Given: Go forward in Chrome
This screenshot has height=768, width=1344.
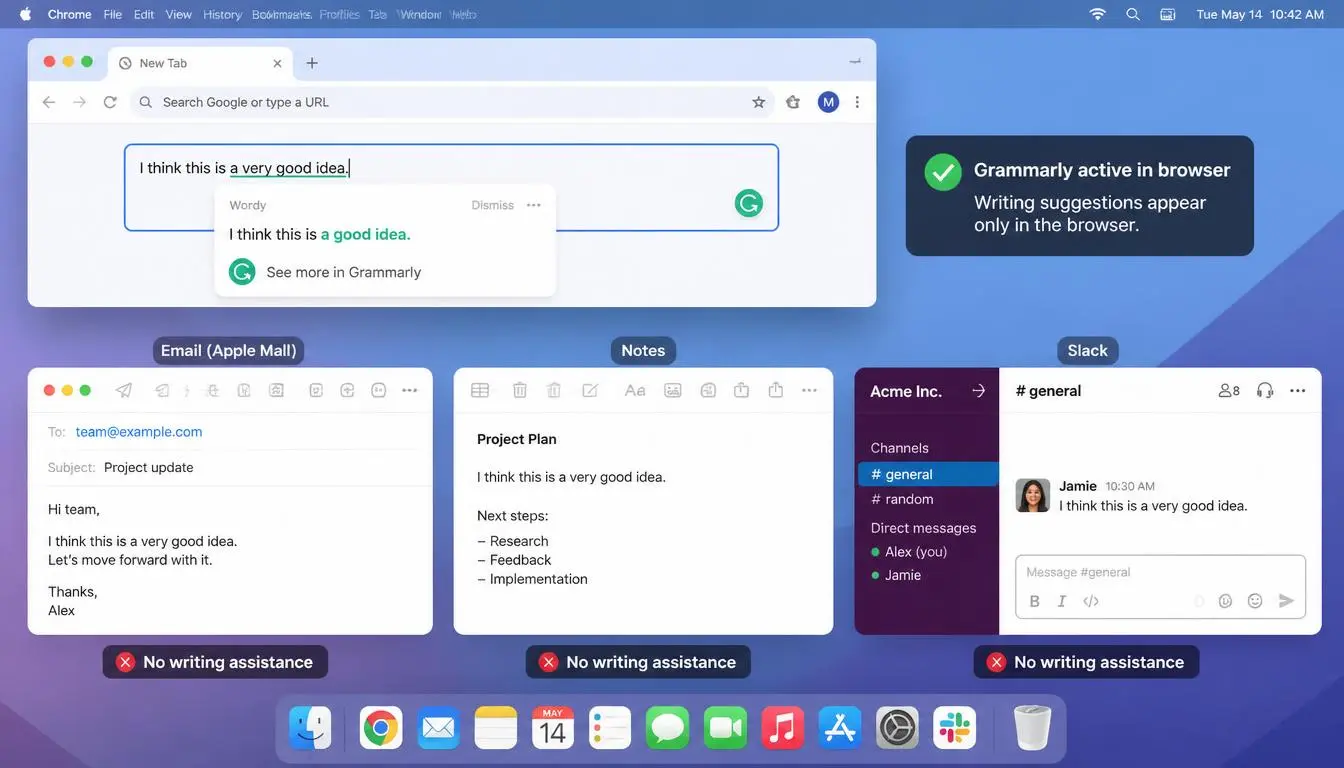Looking at the screenshot, I should point(80,102).
